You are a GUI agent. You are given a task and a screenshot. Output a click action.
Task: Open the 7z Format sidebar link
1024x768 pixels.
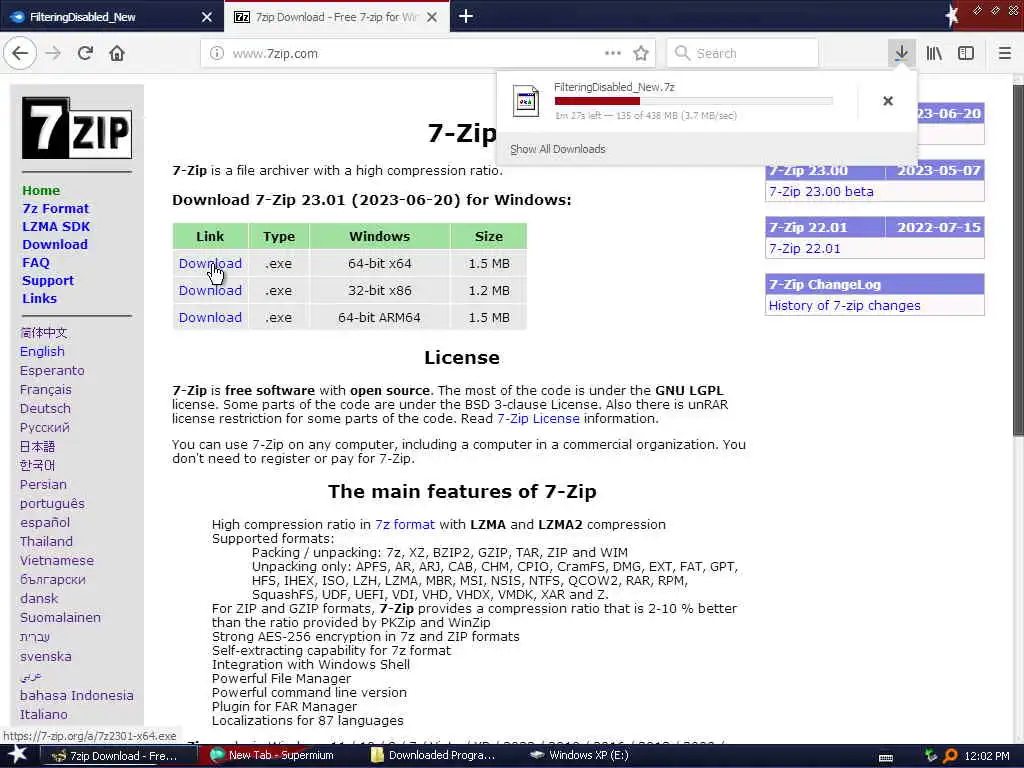[56, 208]
